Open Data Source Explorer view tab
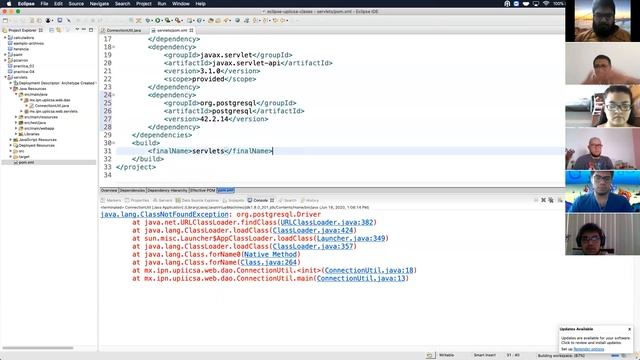The height and width of the screenshot is (360, 640). pos(198,200)
